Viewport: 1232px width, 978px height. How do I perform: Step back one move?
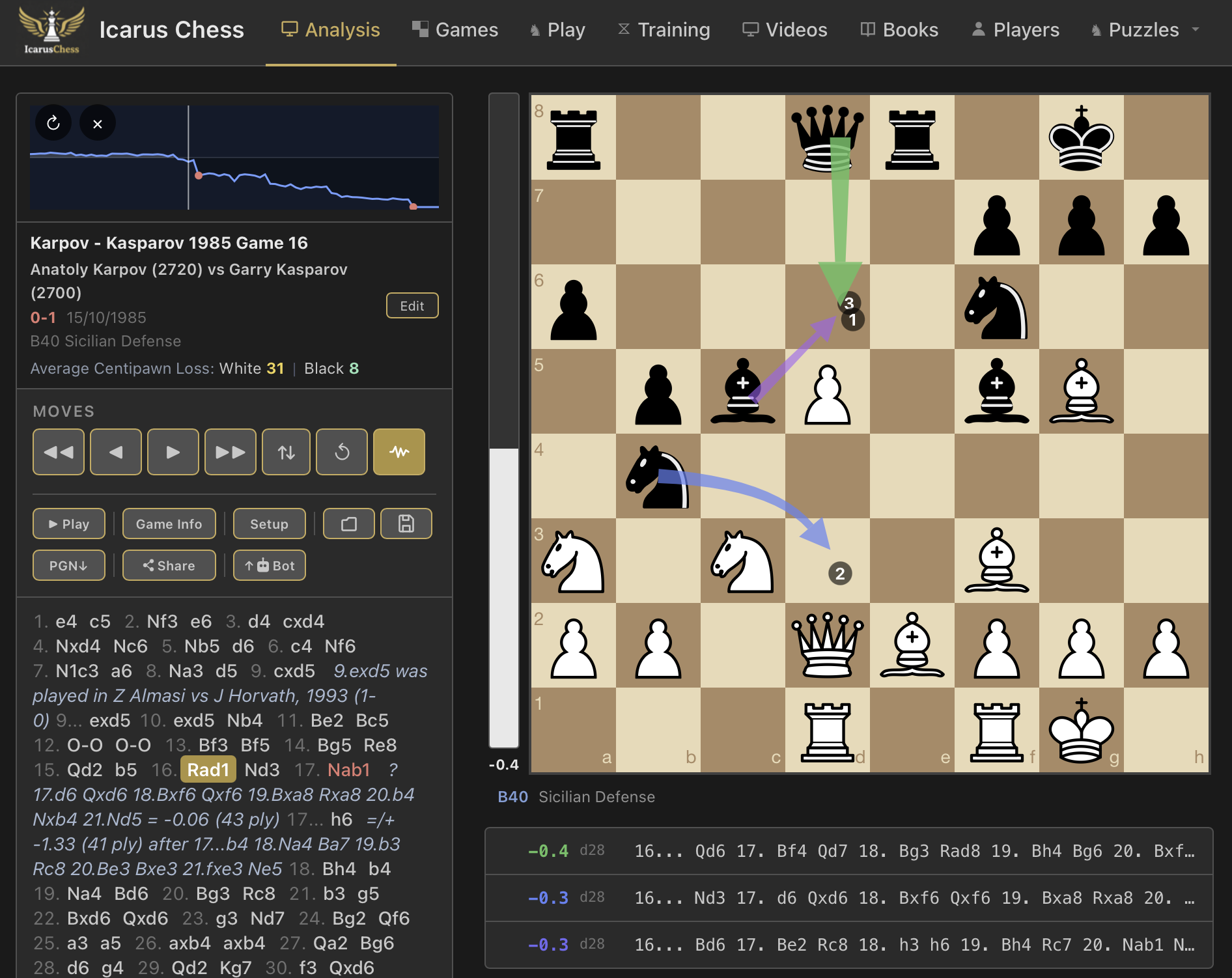point(115,451)
